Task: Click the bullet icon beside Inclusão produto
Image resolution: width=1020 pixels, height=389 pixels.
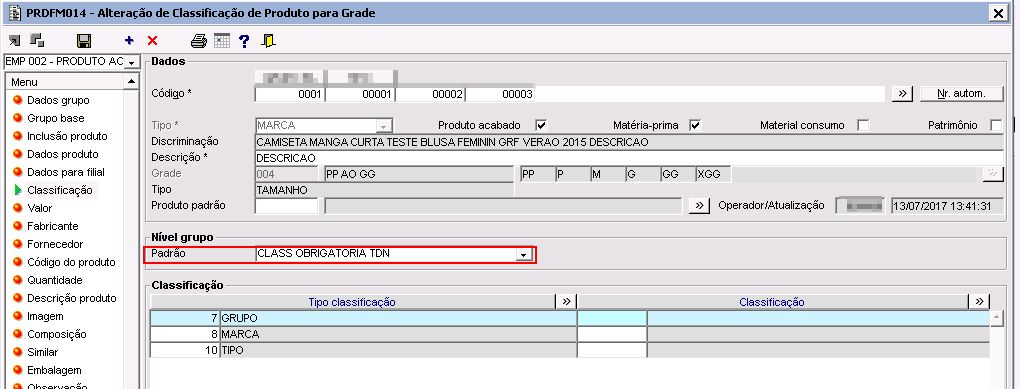Action: coord(18,136)
